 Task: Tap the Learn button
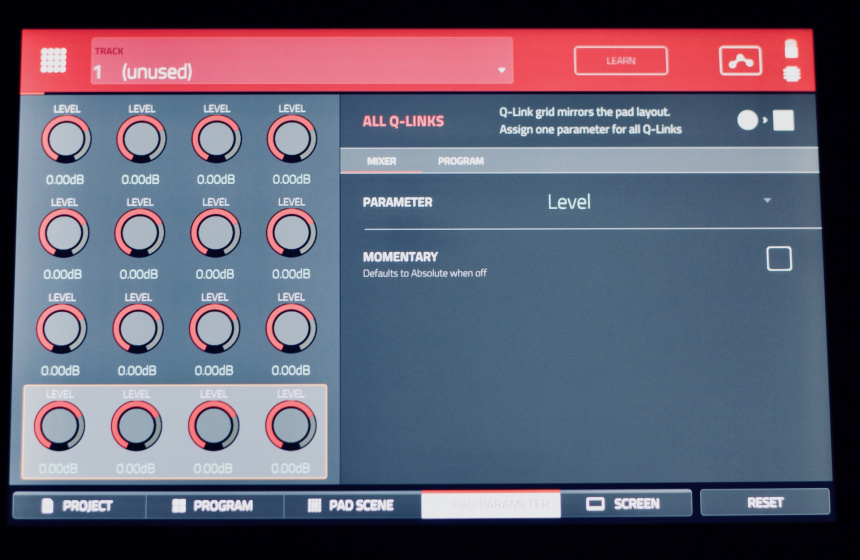[x=621, y=61]
